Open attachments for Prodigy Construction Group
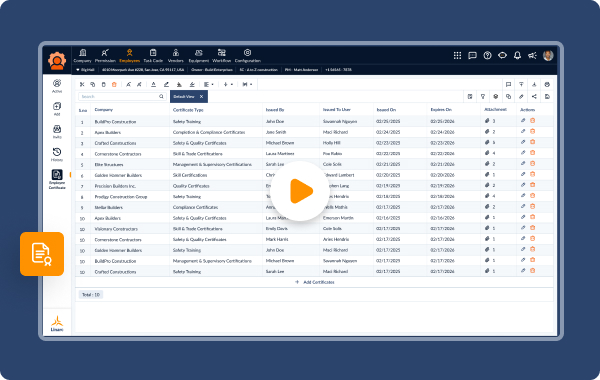The height and width of the screenshot is (380, 600). click(x=490, y=196)
